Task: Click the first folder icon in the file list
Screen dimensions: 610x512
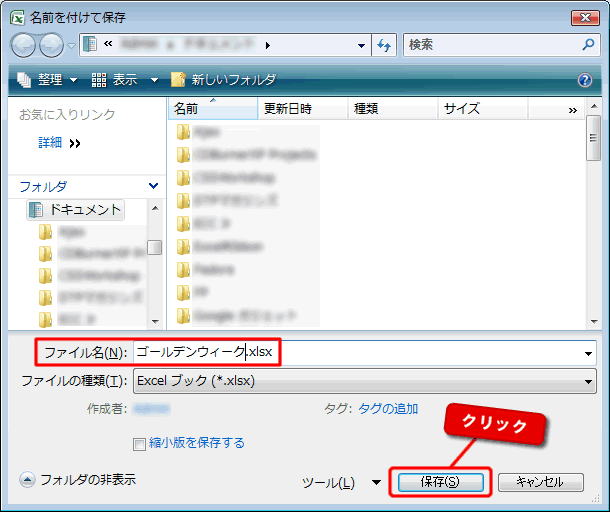Action: coord(183,132)
